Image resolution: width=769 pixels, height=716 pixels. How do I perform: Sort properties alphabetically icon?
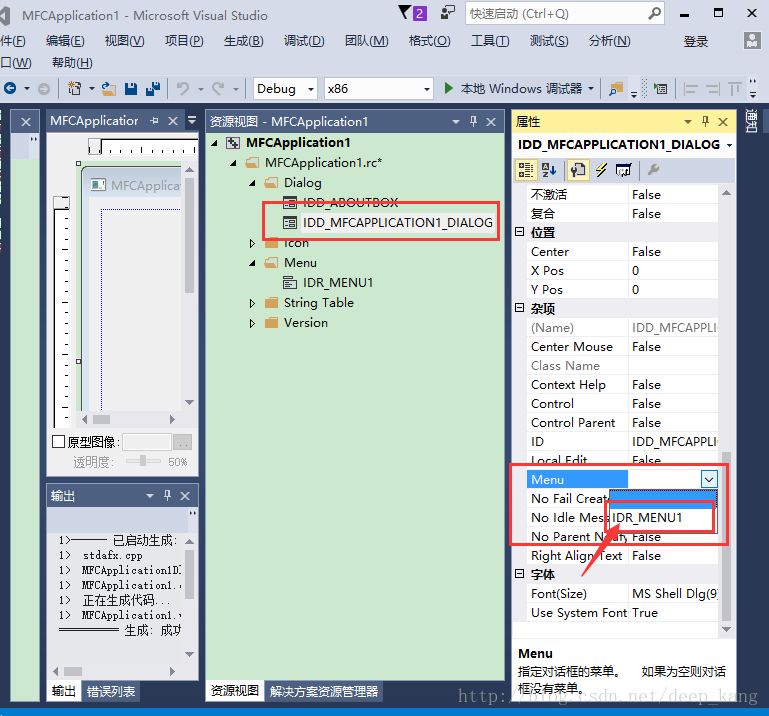tap(549, 170)
